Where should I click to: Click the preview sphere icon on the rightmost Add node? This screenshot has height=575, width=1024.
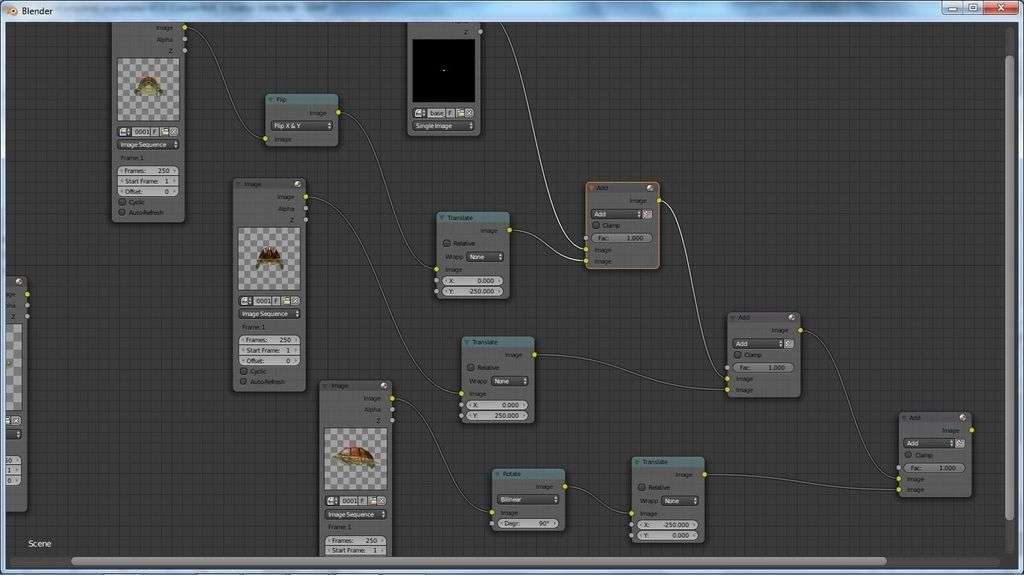point(962,417)
